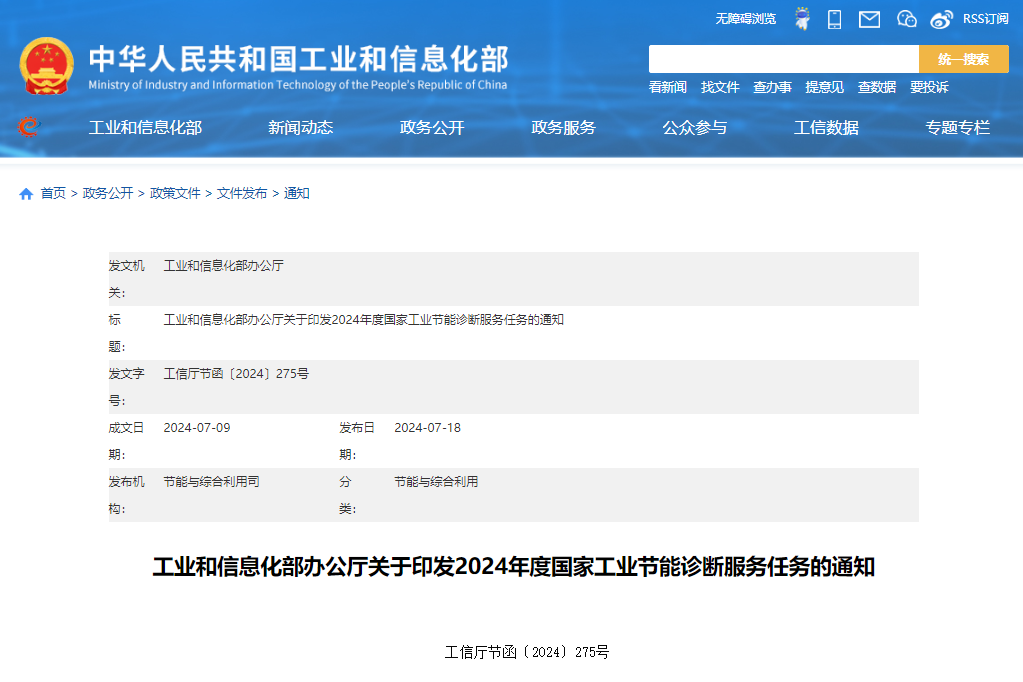Click the large bold article headline
1023x682 pixels.
[x=513, y=566]
